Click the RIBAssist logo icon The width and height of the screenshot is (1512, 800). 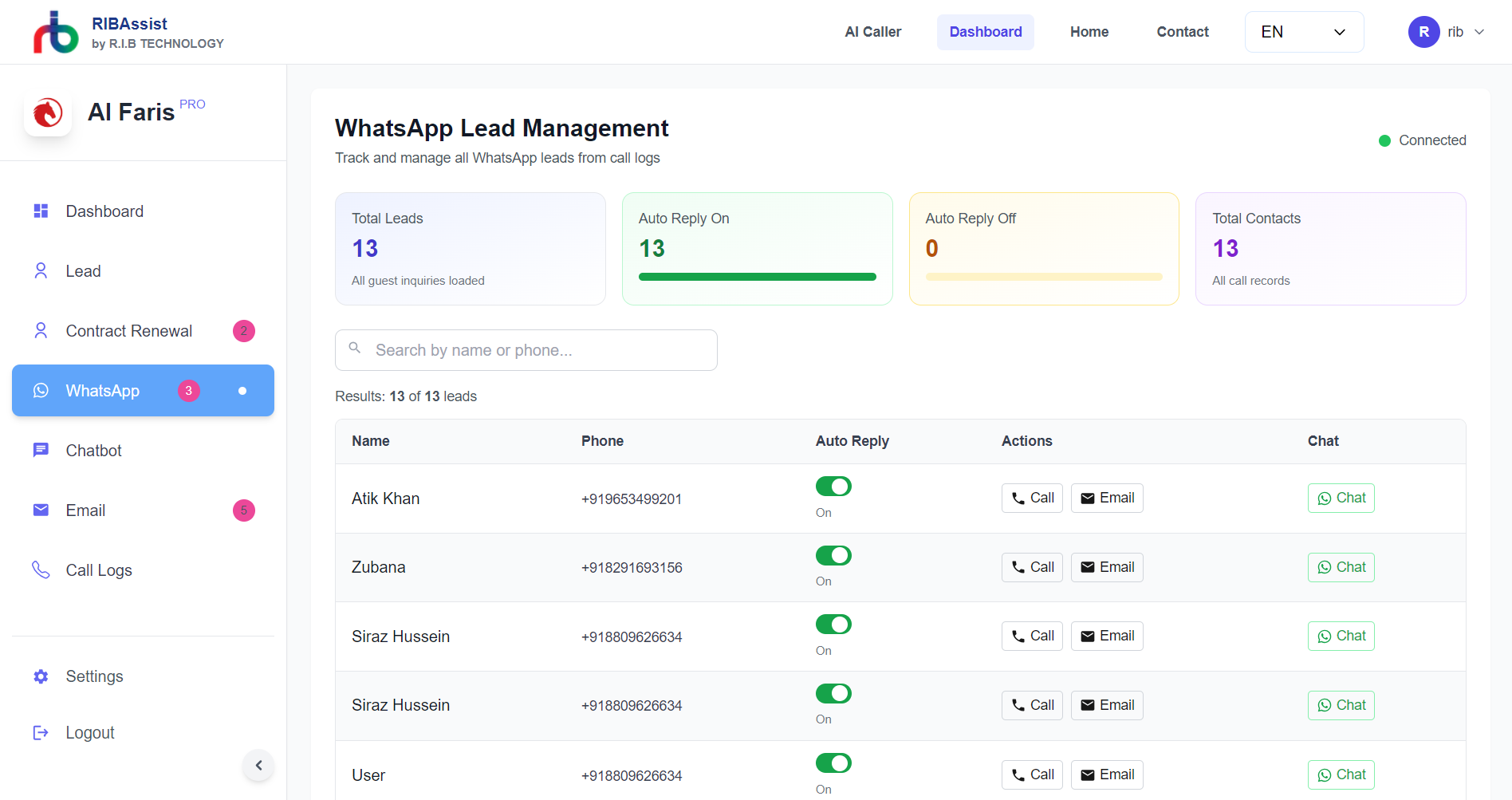(x=55, y=32)
